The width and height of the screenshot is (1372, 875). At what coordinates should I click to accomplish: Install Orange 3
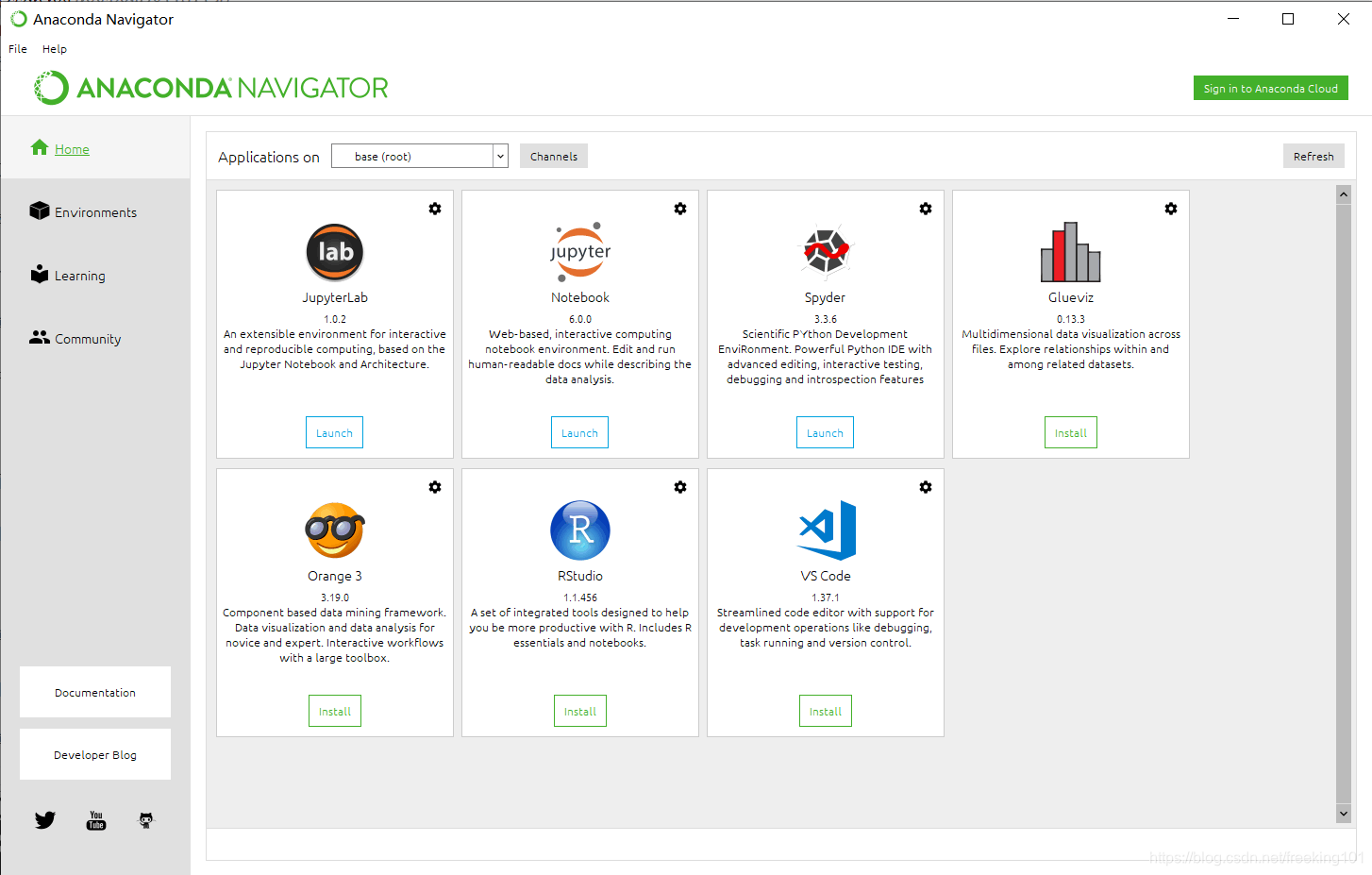(335, 711)
